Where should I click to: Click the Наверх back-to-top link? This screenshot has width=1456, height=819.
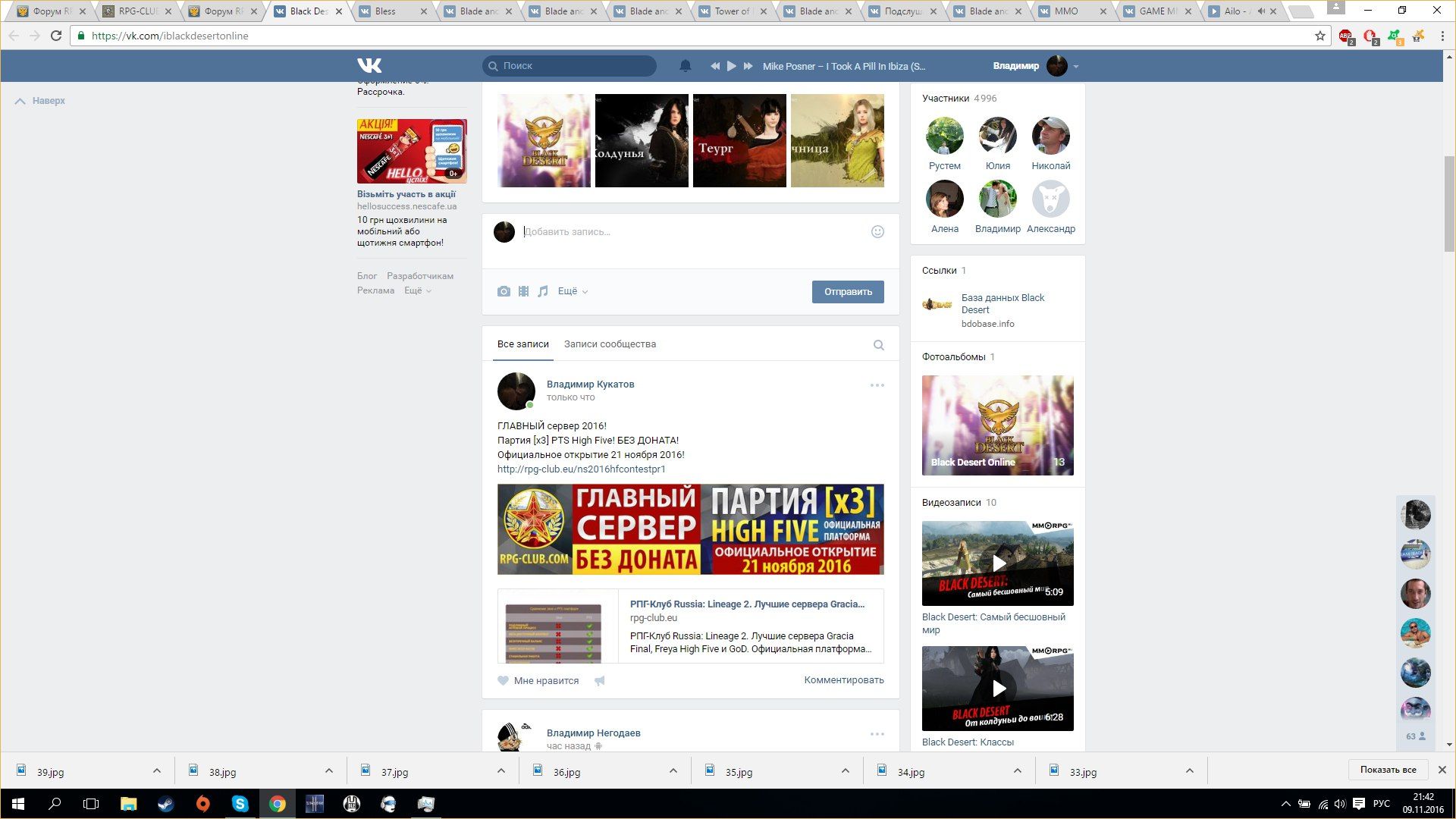(x=40, y=101)
